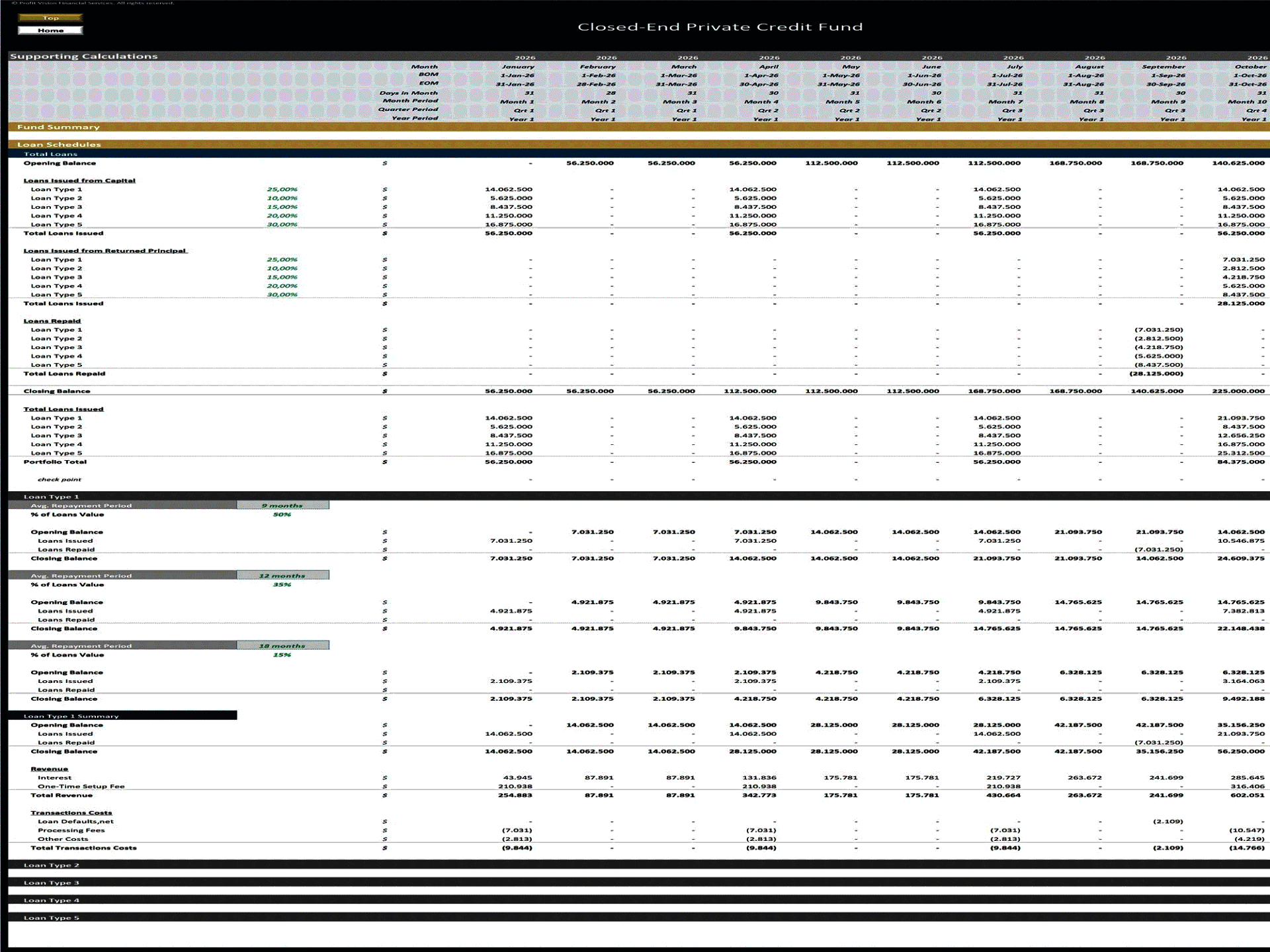Click the Loan Type 1 Summary header
1270x952 pixels.
[x=71, y=715]
